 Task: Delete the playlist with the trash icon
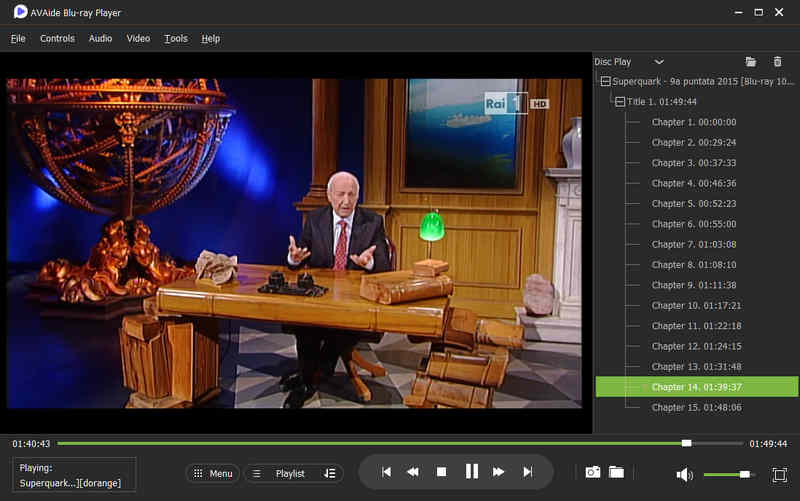tap(778, 62)
